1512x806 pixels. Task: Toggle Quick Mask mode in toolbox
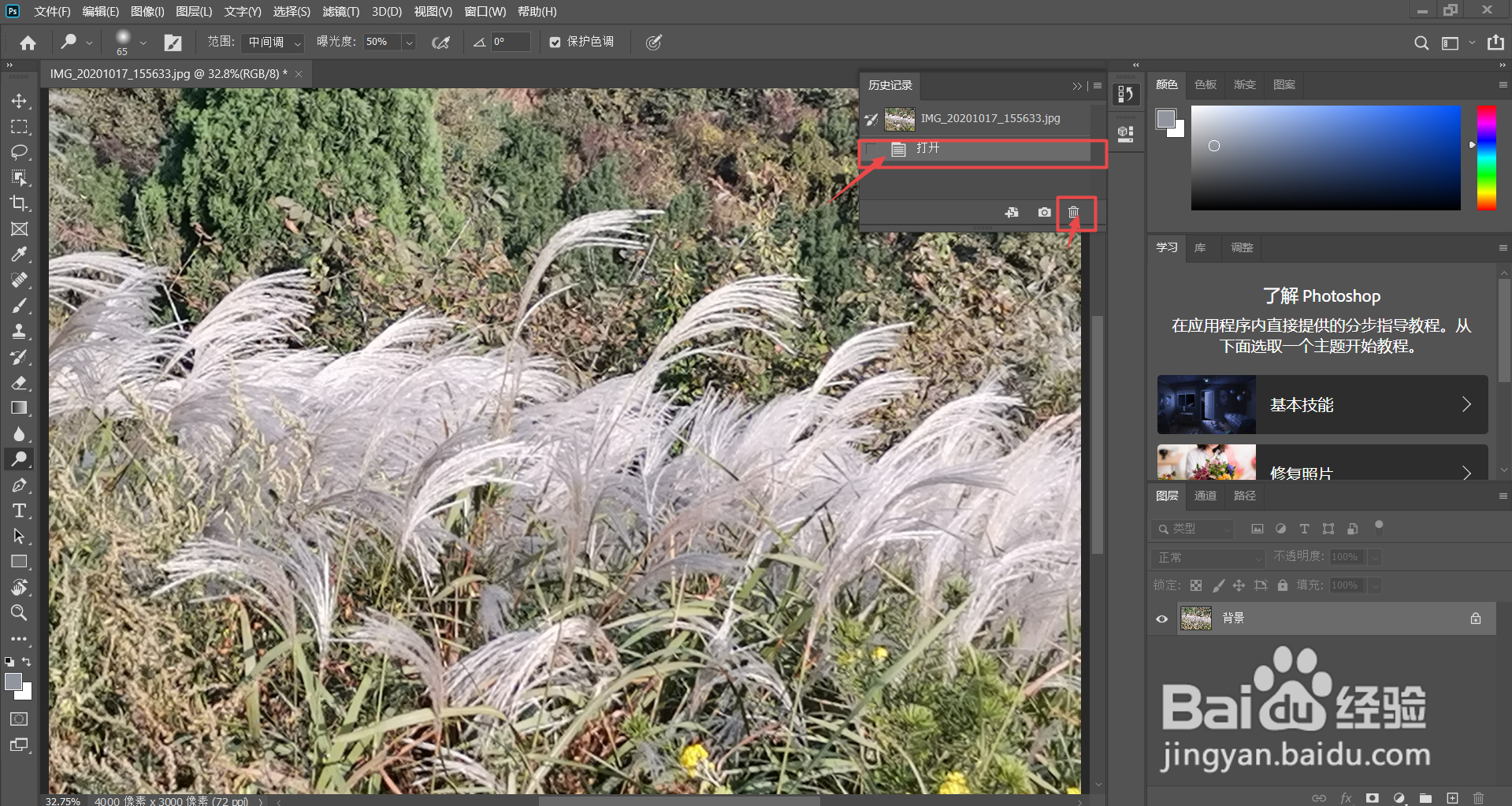19,719
